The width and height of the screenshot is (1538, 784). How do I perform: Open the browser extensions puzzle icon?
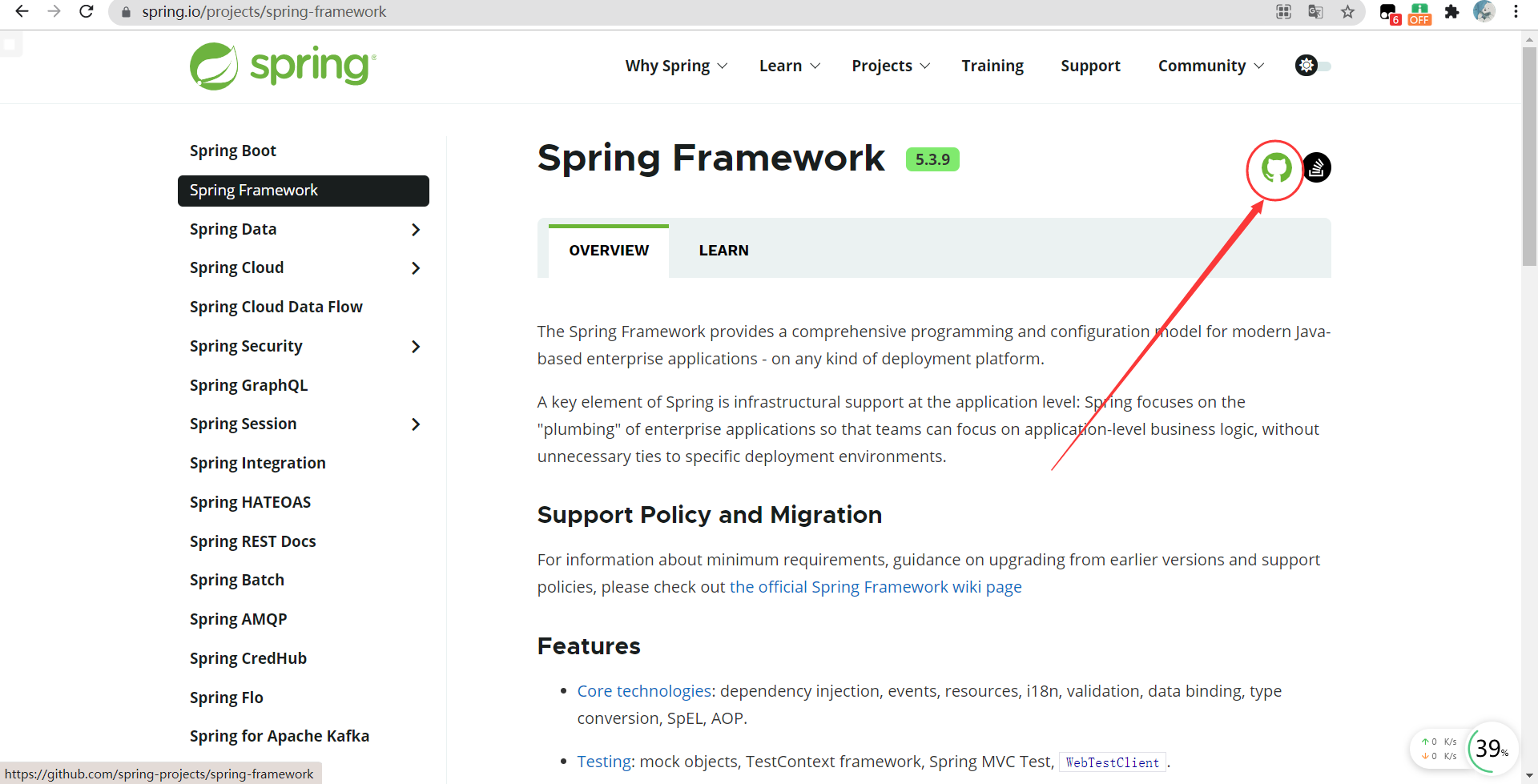1451,12
